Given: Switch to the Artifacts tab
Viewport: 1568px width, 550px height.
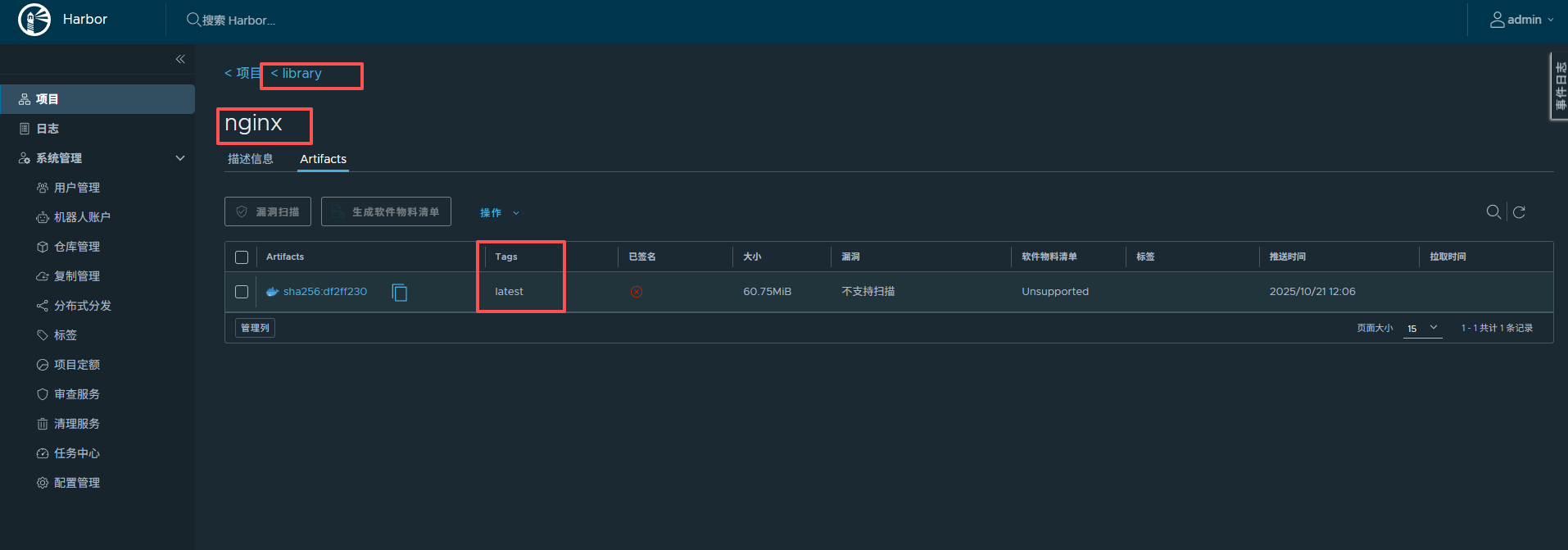Looking at the screenshot, I should pyautogui.click(x=323, y=159).
